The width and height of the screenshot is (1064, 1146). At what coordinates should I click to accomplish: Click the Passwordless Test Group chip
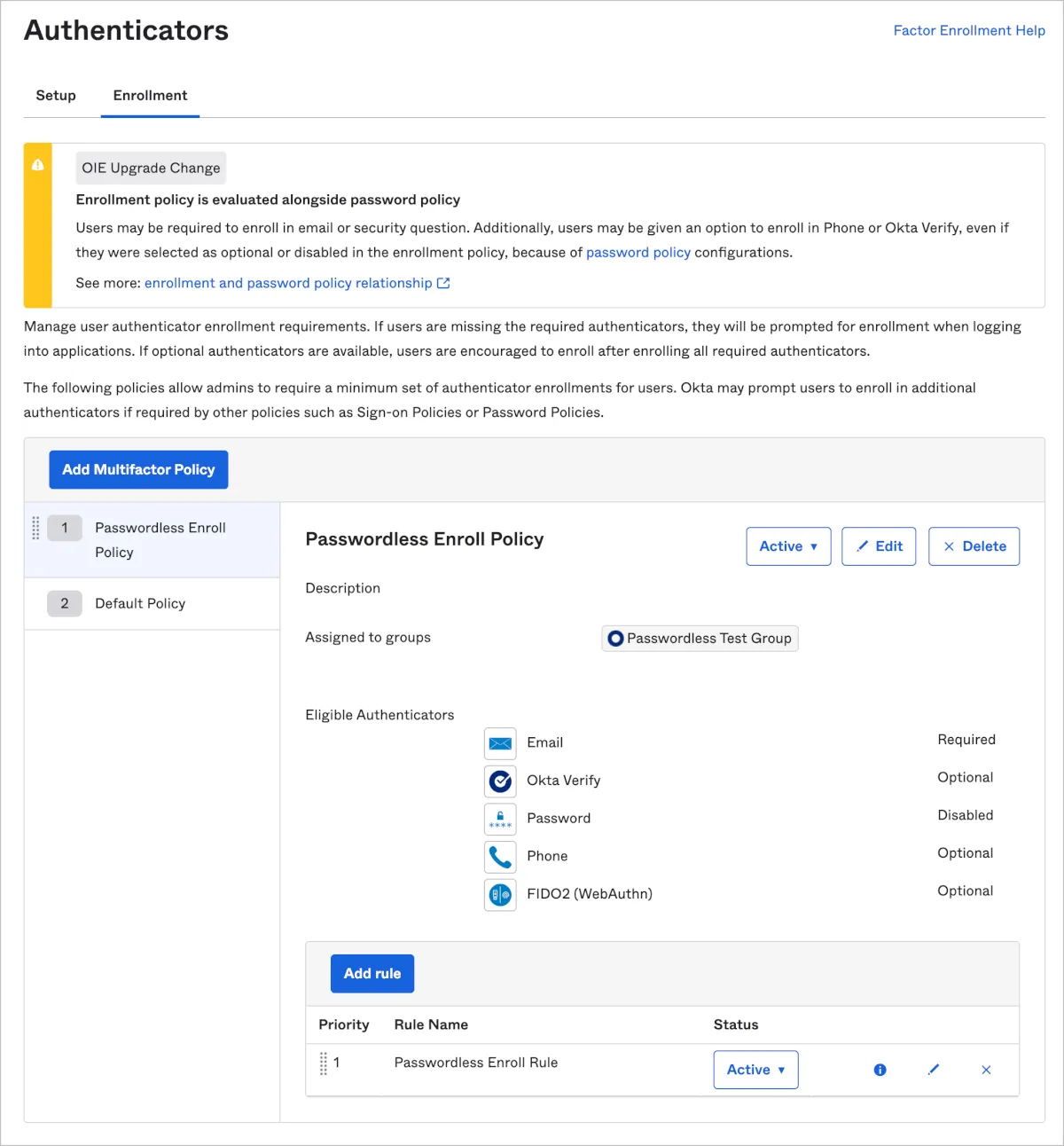tap(700, 639)
